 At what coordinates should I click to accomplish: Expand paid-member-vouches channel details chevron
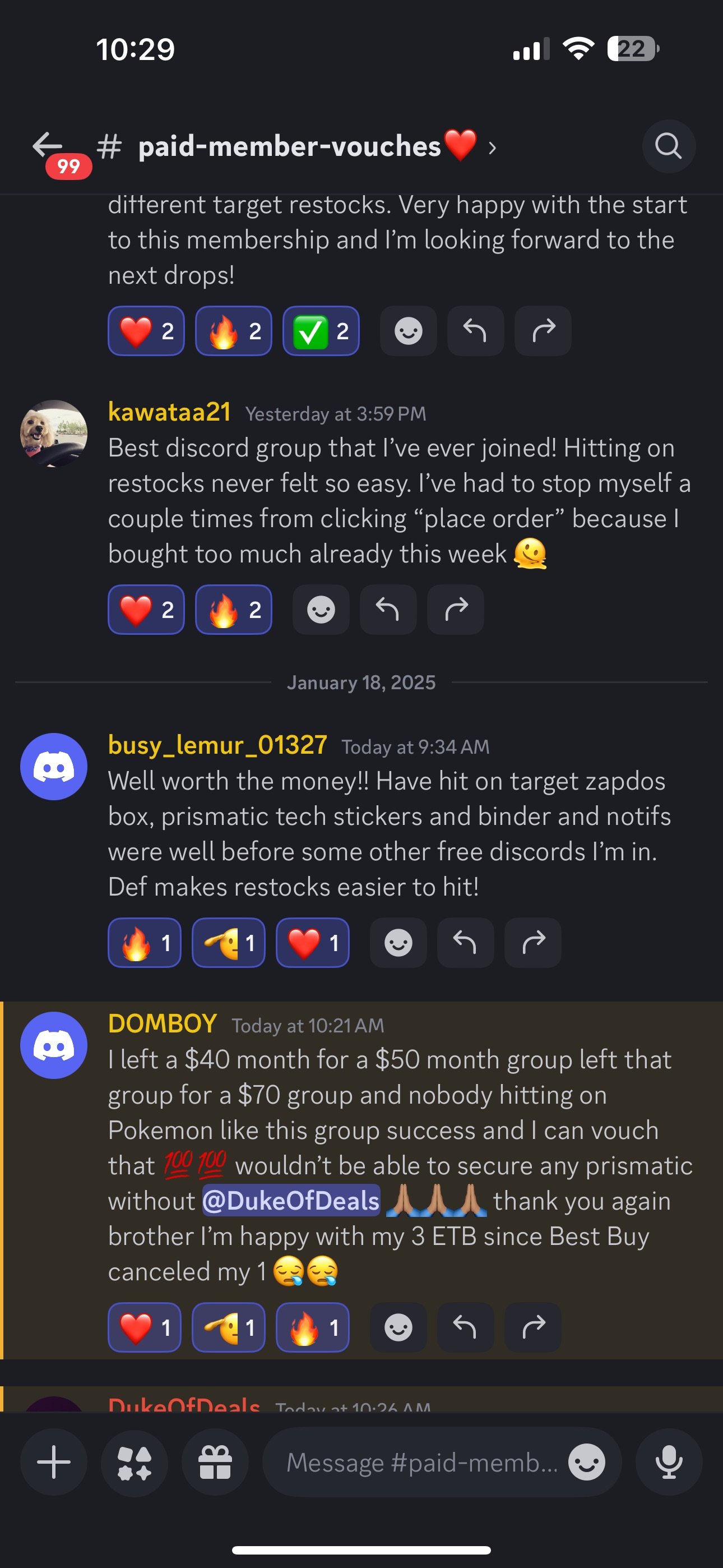[x=492, y=147]
